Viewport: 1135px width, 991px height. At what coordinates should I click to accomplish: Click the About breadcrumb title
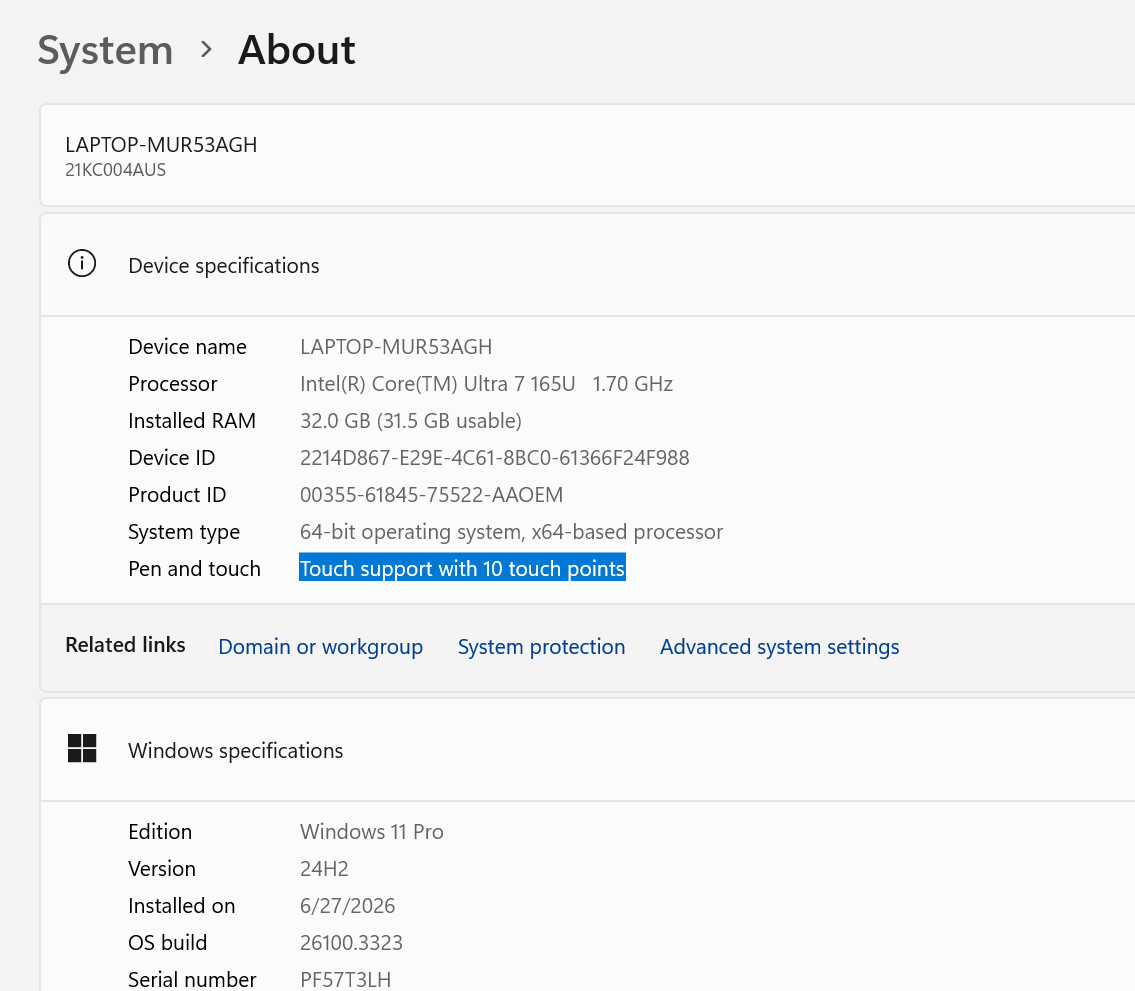[297, 50]
